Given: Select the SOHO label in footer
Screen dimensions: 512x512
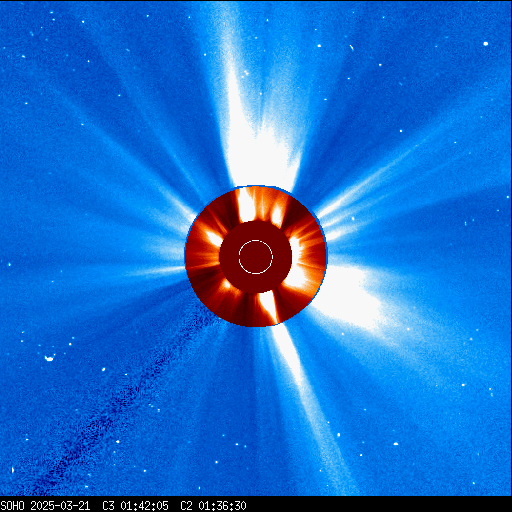Looking at the screenshot, I should pos(12,506).
